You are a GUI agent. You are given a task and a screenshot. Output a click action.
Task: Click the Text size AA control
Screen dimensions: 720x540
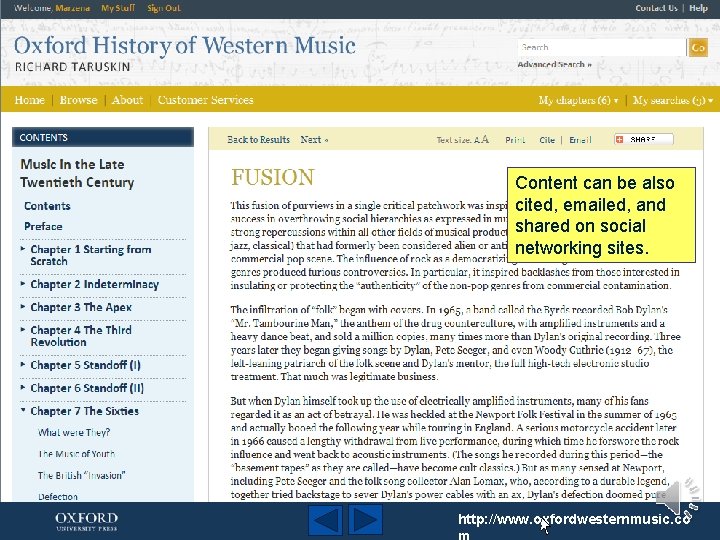pos(462,140)
